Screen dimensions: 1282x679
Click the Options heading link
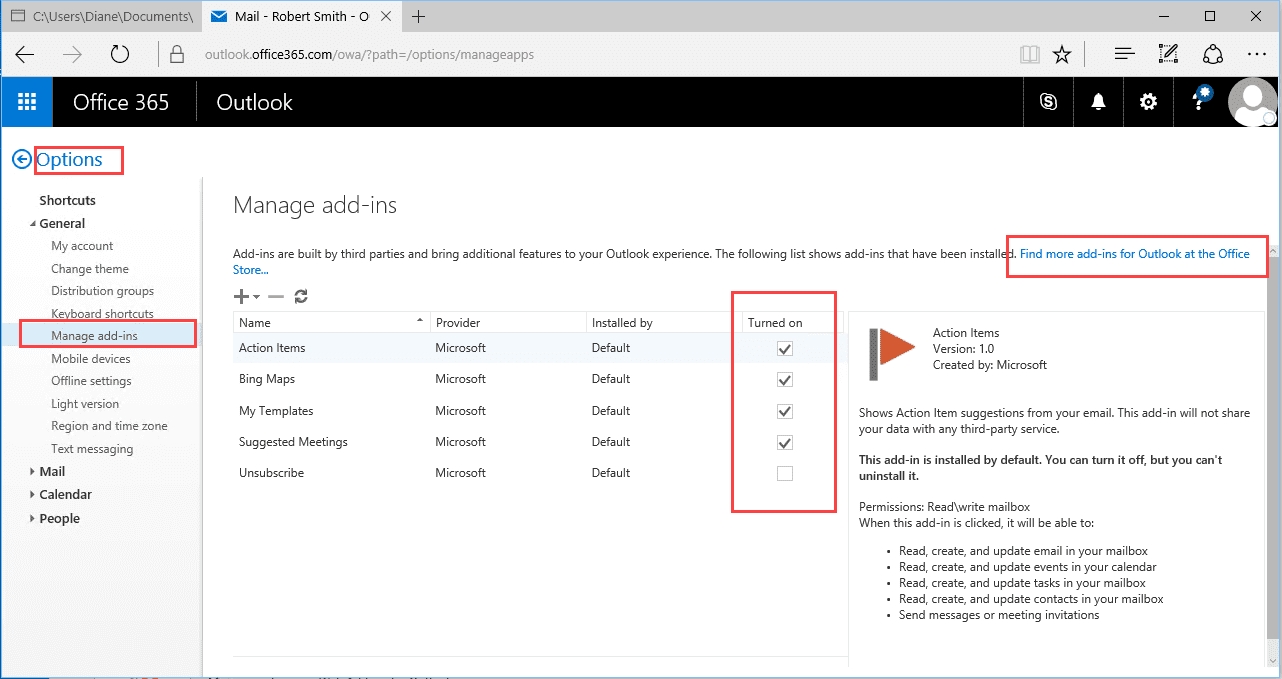69,160
